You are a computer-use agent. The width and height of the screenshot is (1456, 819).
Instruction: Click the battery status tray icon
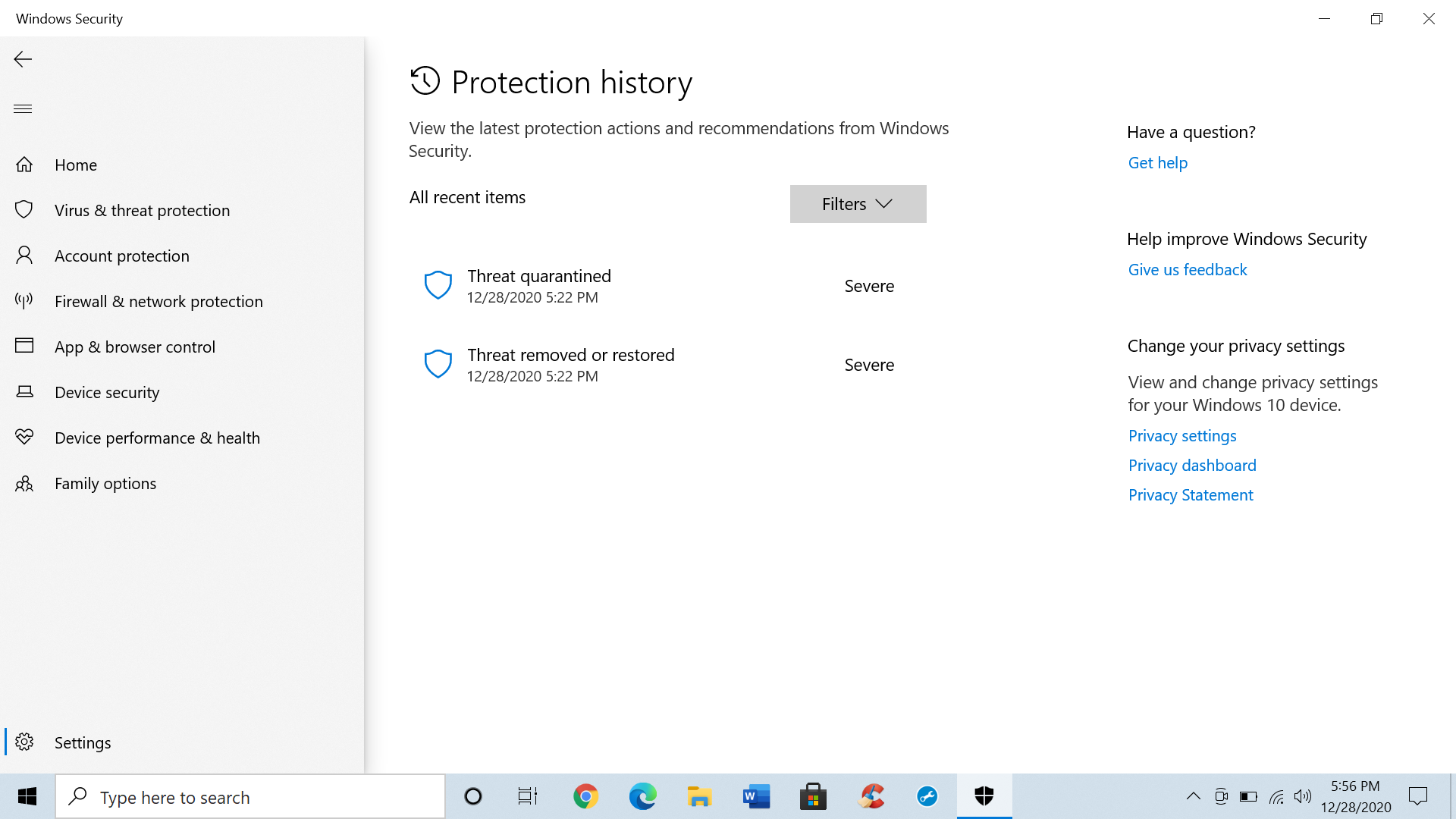point(1248,796)
